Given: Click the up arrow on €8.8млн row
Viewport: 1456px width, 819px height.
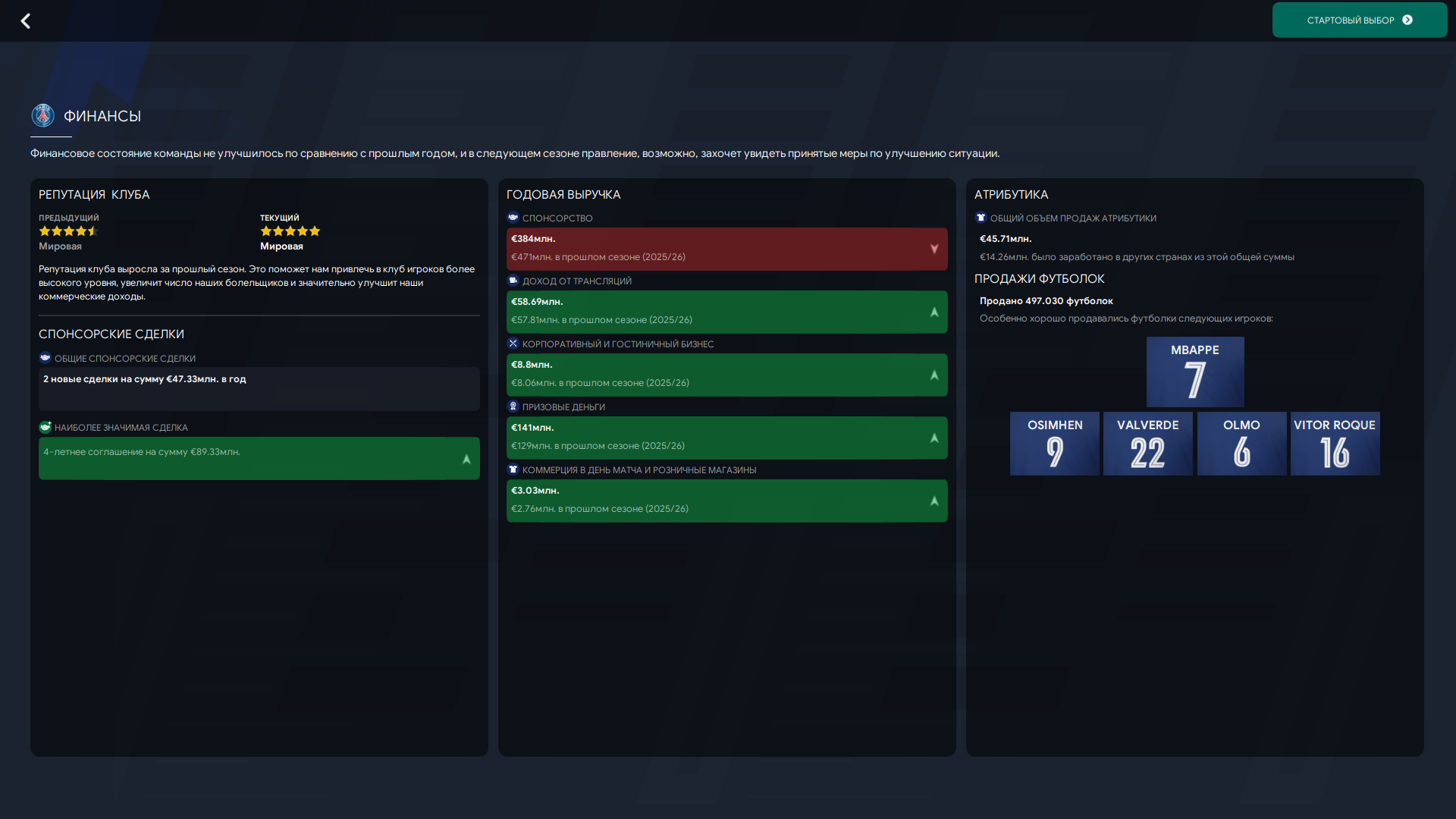Looking at the screenshot, I should [934, 375].
